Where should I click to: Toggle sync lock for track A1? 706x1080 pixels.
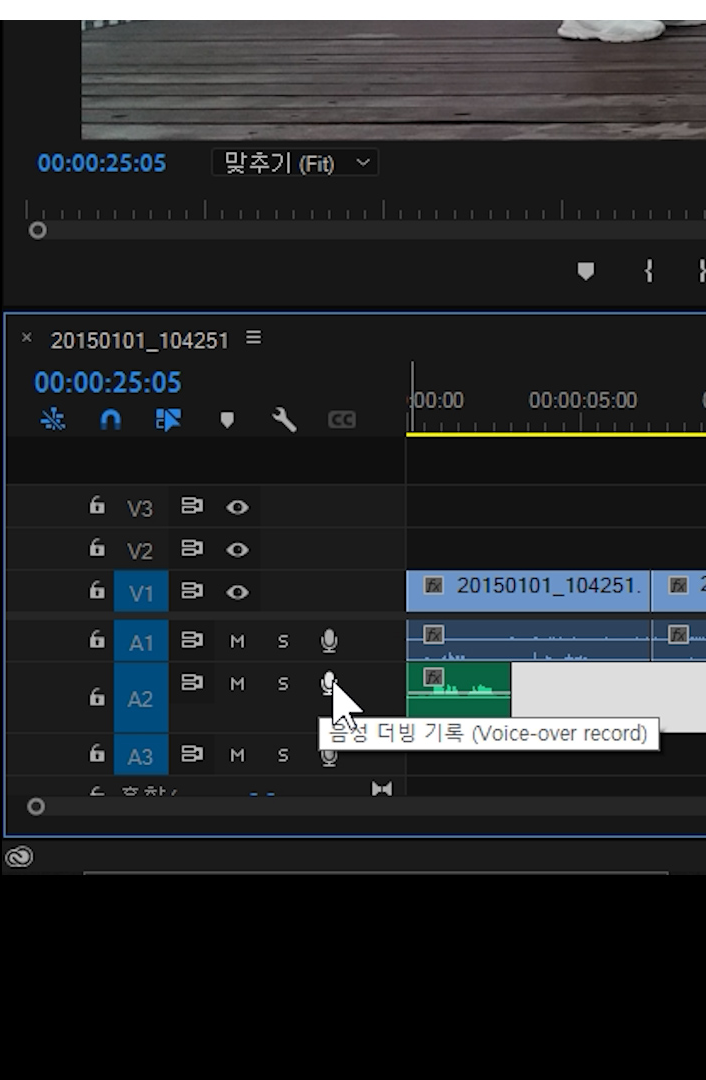click(x=192, y=641)
